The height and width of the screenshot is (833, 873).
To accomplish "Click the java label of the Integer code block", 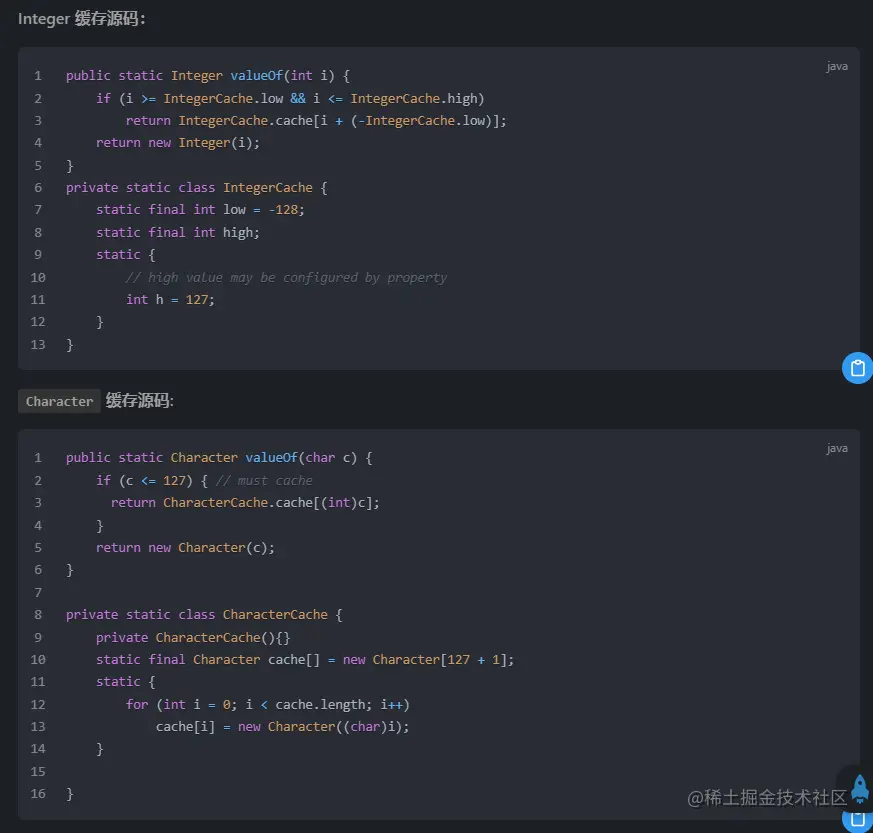I will (837, 66).
